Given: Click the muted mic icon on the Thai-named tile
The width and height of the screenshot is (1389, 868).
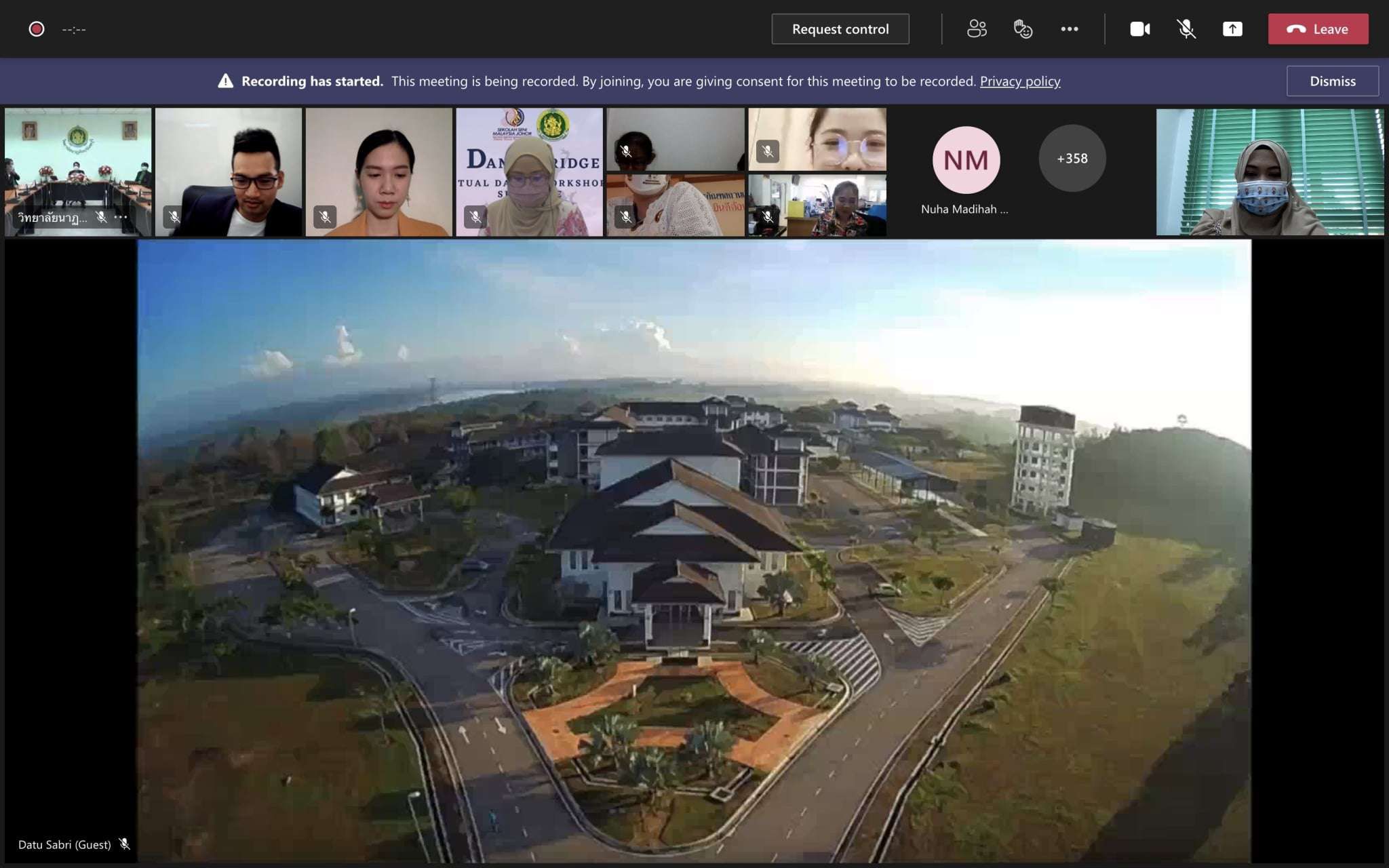Looking at the screenshot, I should (102, 217).
